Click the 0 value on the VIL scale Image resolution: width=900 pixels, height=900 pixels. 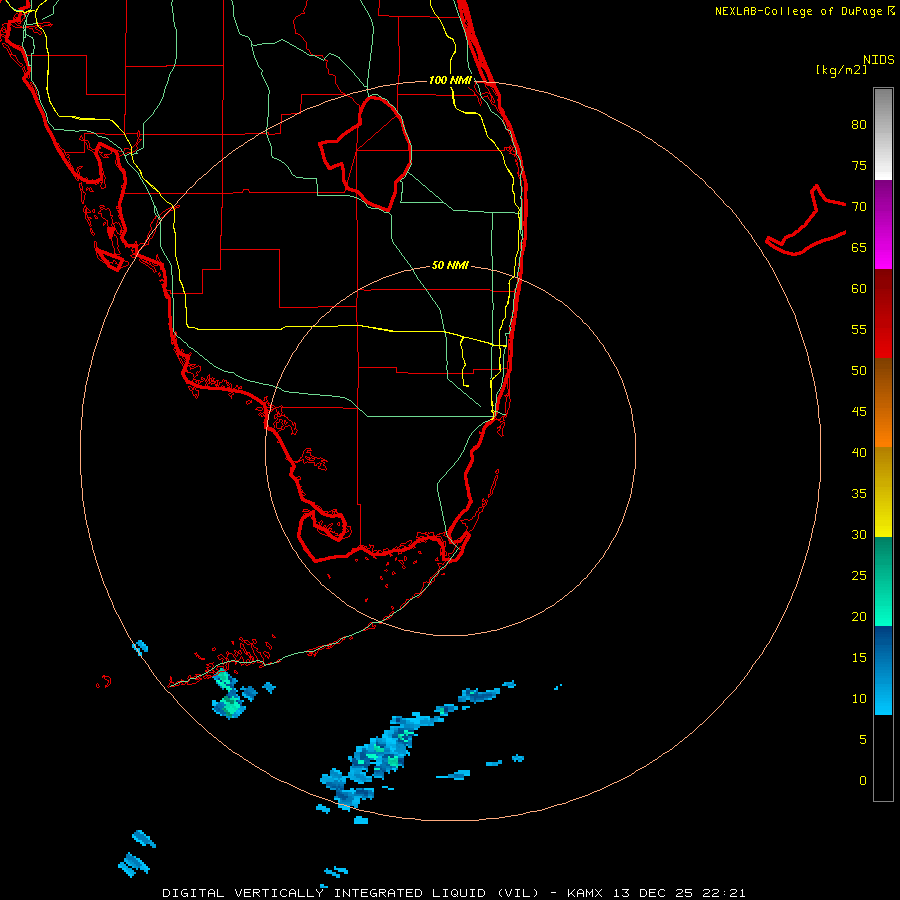[x=863, y=781]
